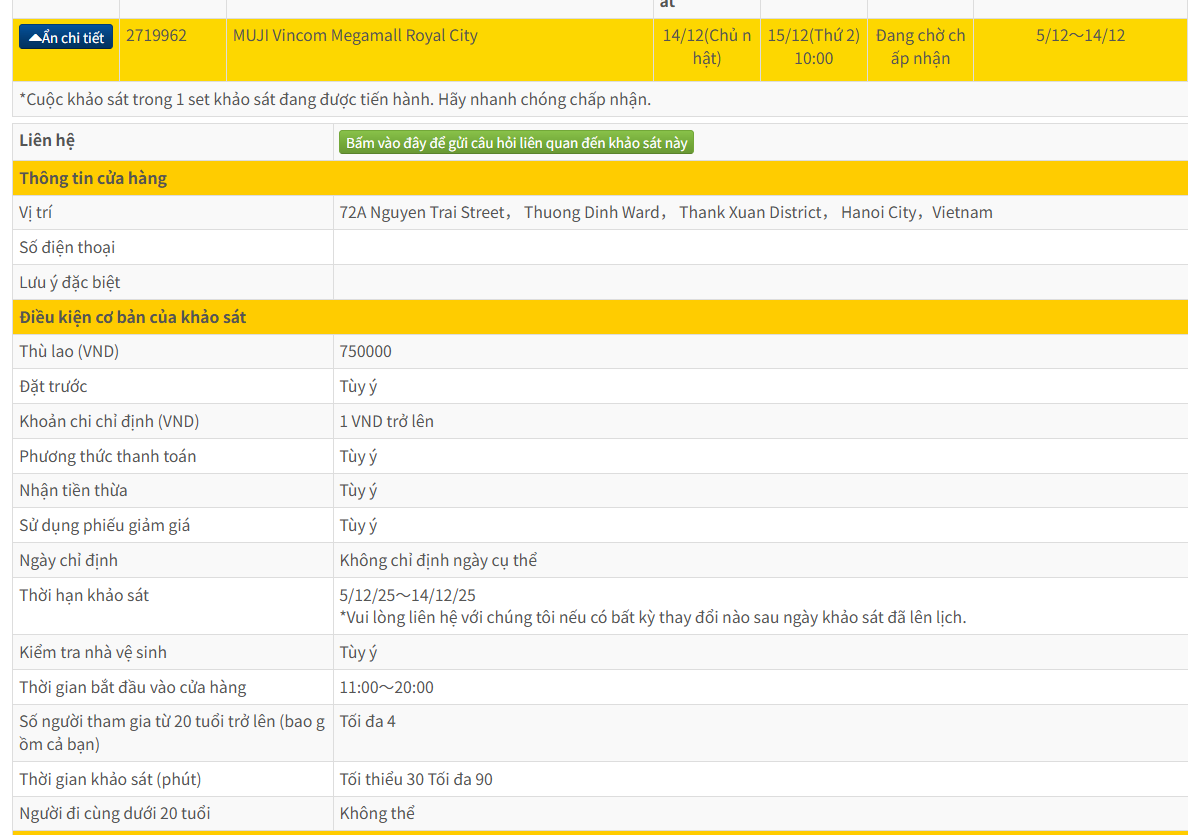Click the reward value 750000

pyautogui.click(x=365, y=352)
